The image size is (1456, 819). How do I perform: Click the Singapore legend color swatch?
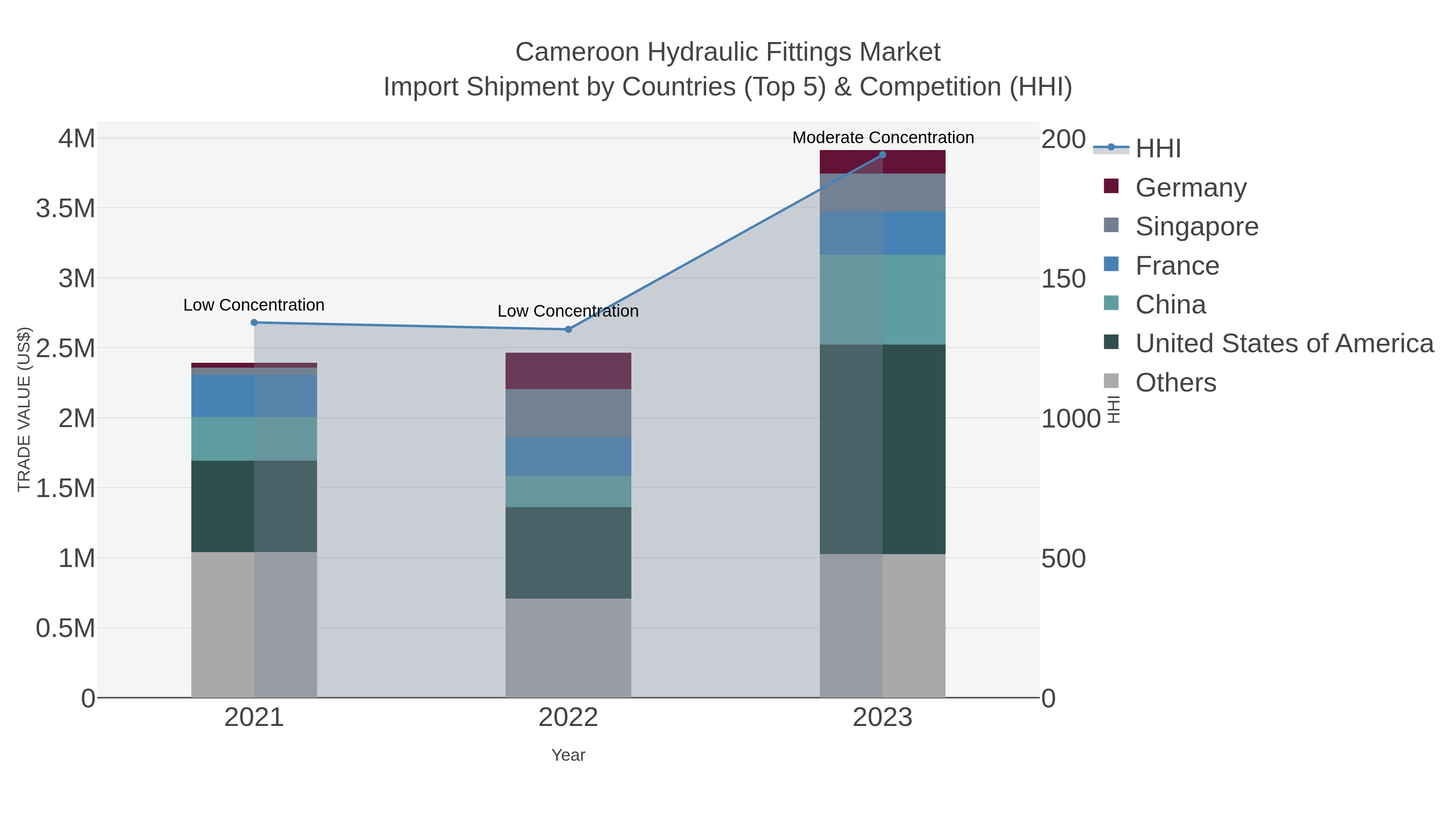tap(1111, 226)
